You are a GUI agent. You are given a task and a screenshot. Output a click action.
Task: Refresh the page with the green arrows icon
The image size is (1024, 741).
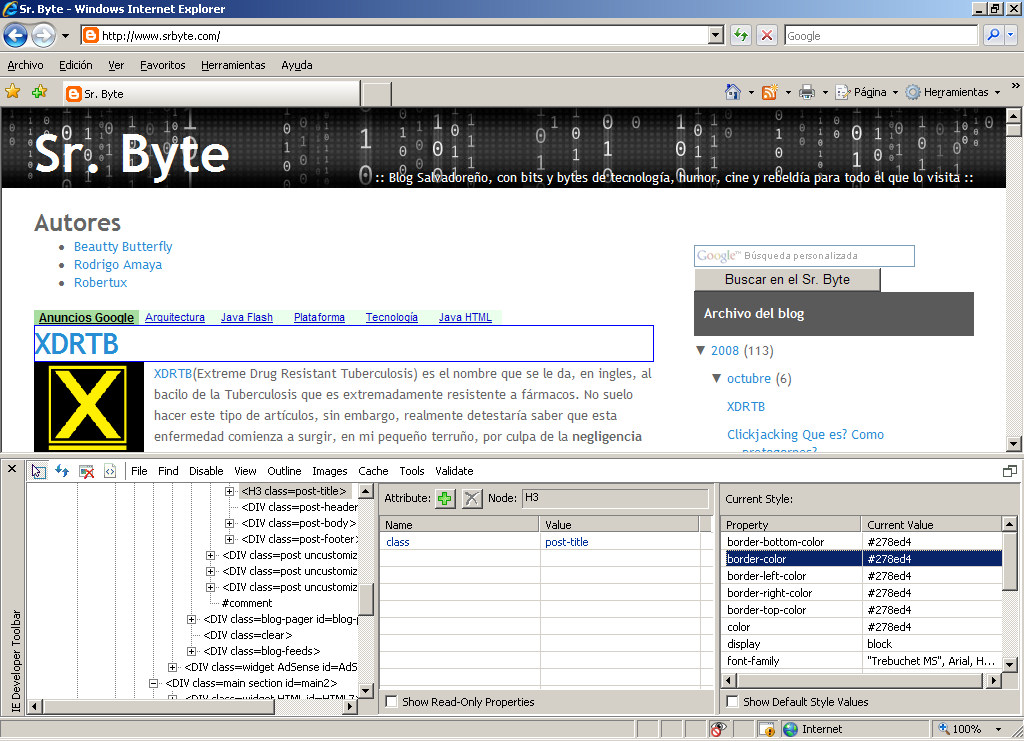(x=741, y=35)
